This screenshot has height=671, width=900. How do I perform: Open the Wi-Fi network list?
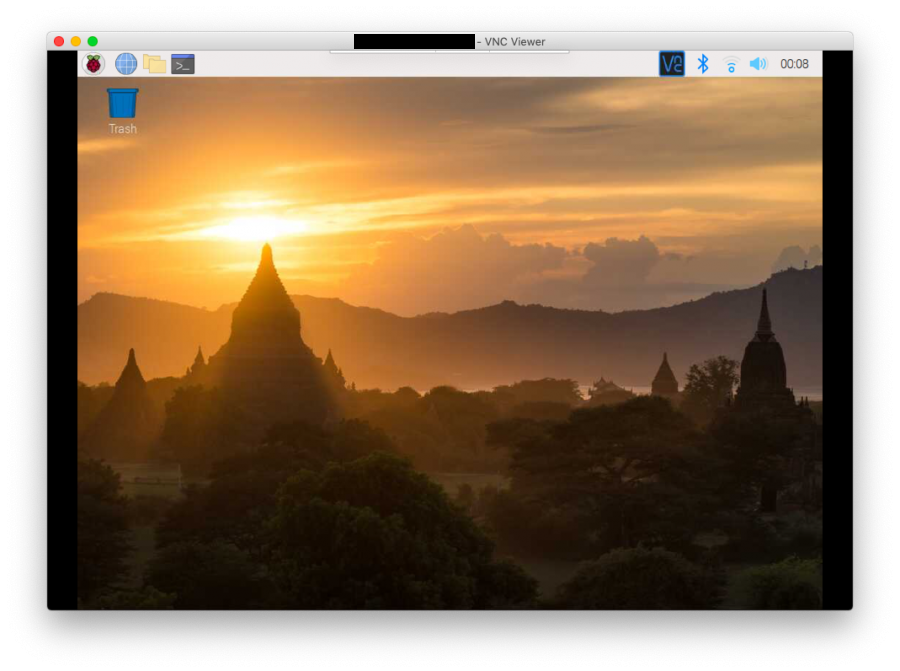(731, 65)
